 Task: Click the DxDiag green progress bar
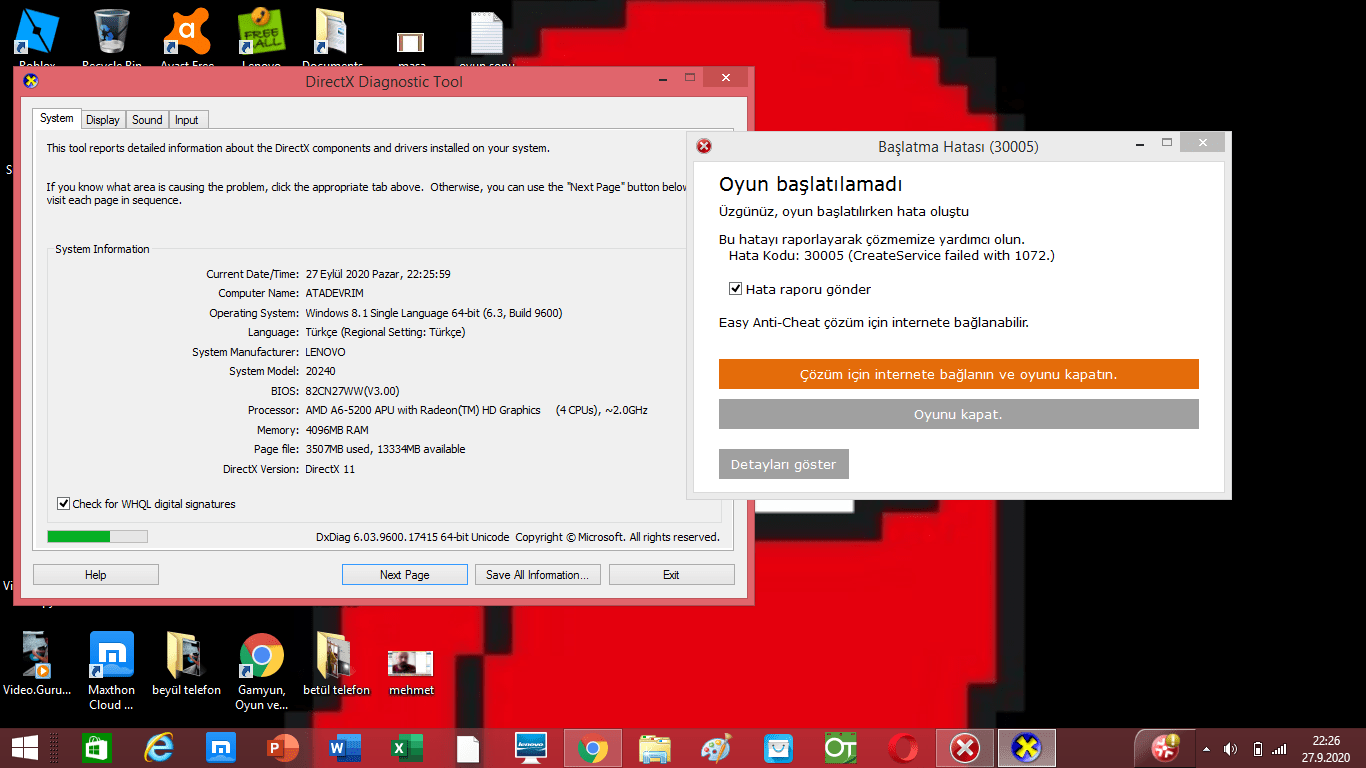pyautogui.click(x=97, y=537)
